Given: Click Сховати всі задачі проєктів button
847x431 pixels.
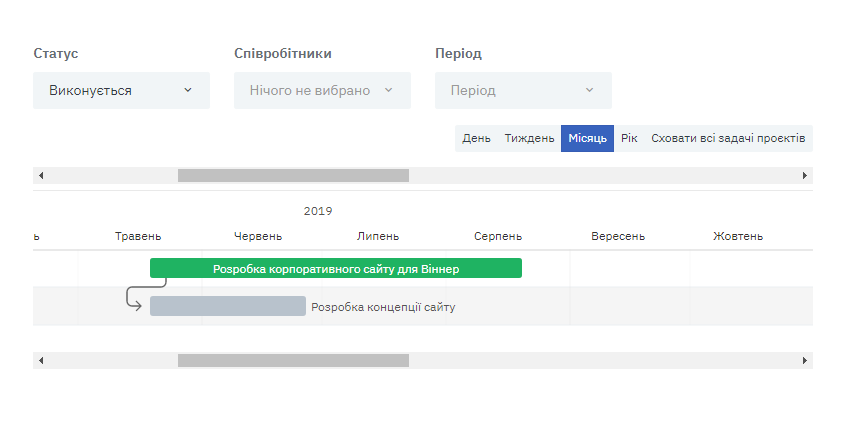Looking at the screenshot, I should point(728,138).
